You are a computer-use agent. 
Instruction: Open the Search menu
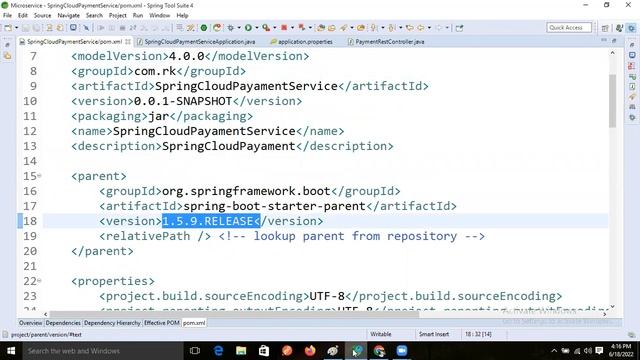coord(94,15)
